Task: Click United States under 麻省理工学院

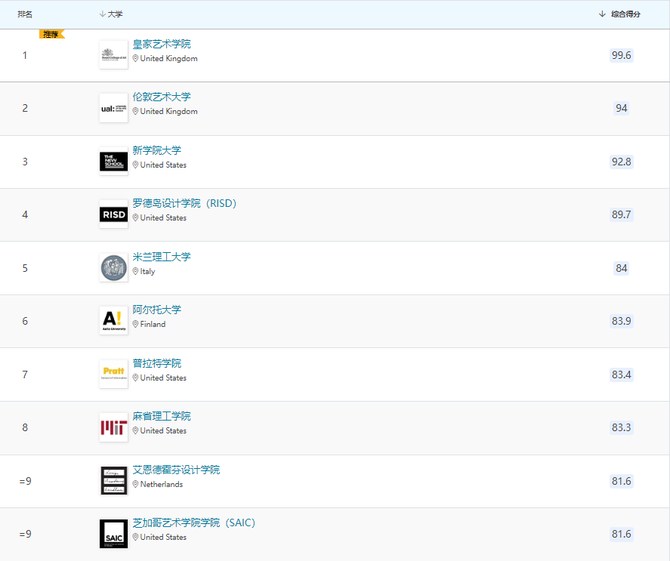Action: point(163,431)
